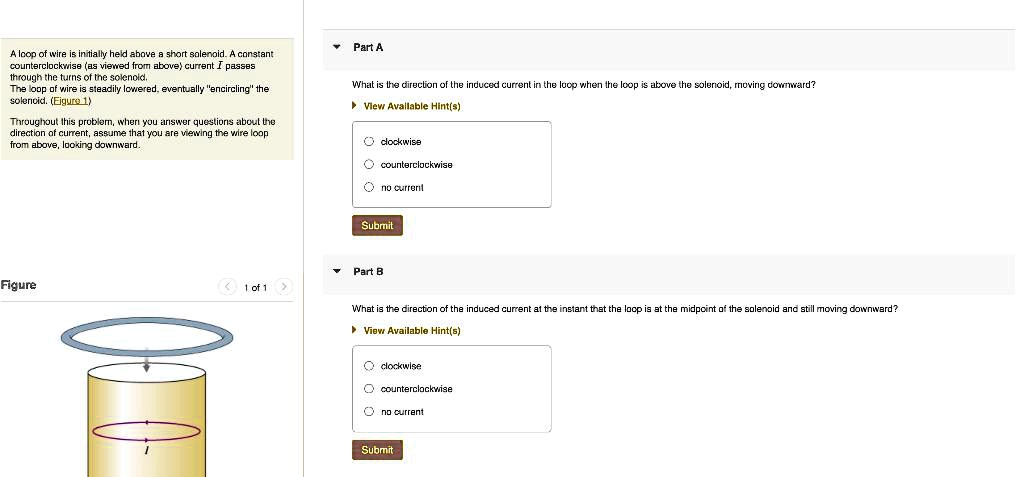Click the Figure panel heading
Viewport: 1020px width, 477px height.
tap(18, 285)
